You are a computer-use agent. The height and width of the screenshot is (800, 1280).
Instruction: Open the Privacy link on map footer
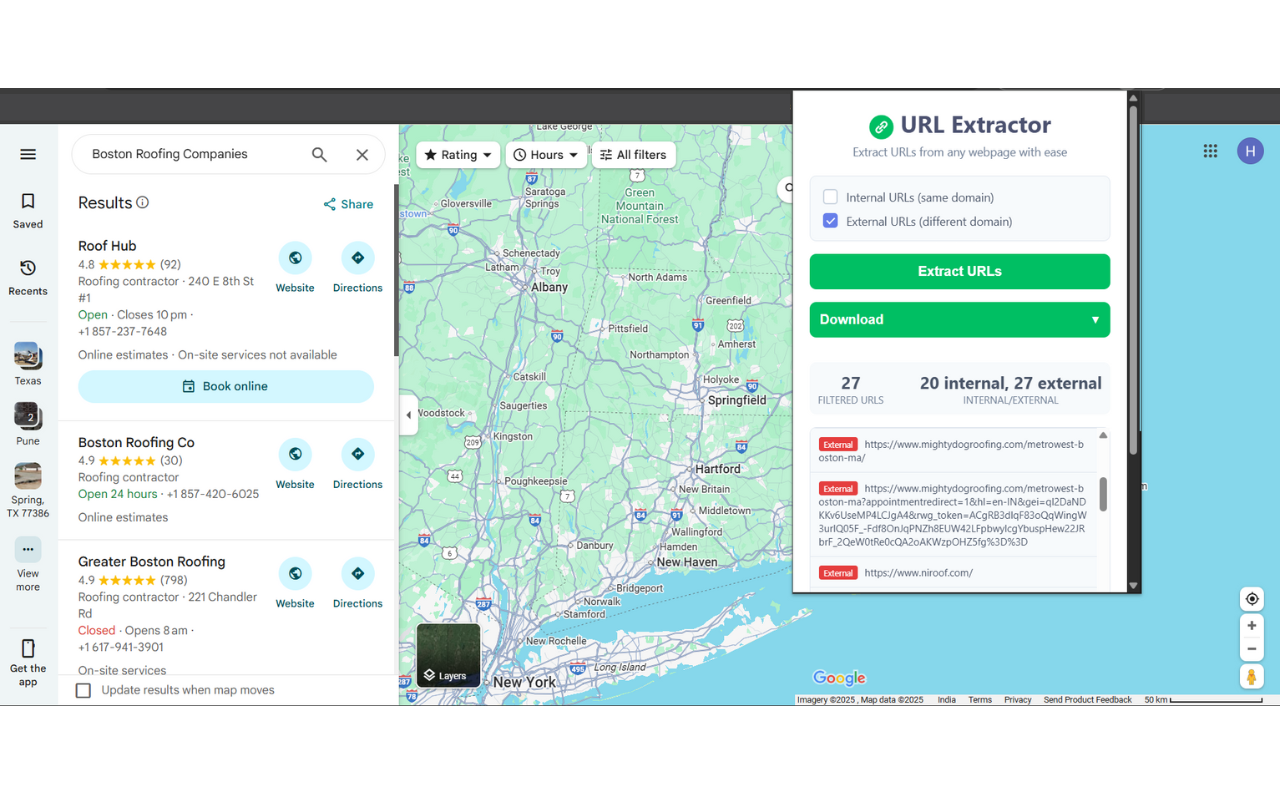coord(1018,700)
